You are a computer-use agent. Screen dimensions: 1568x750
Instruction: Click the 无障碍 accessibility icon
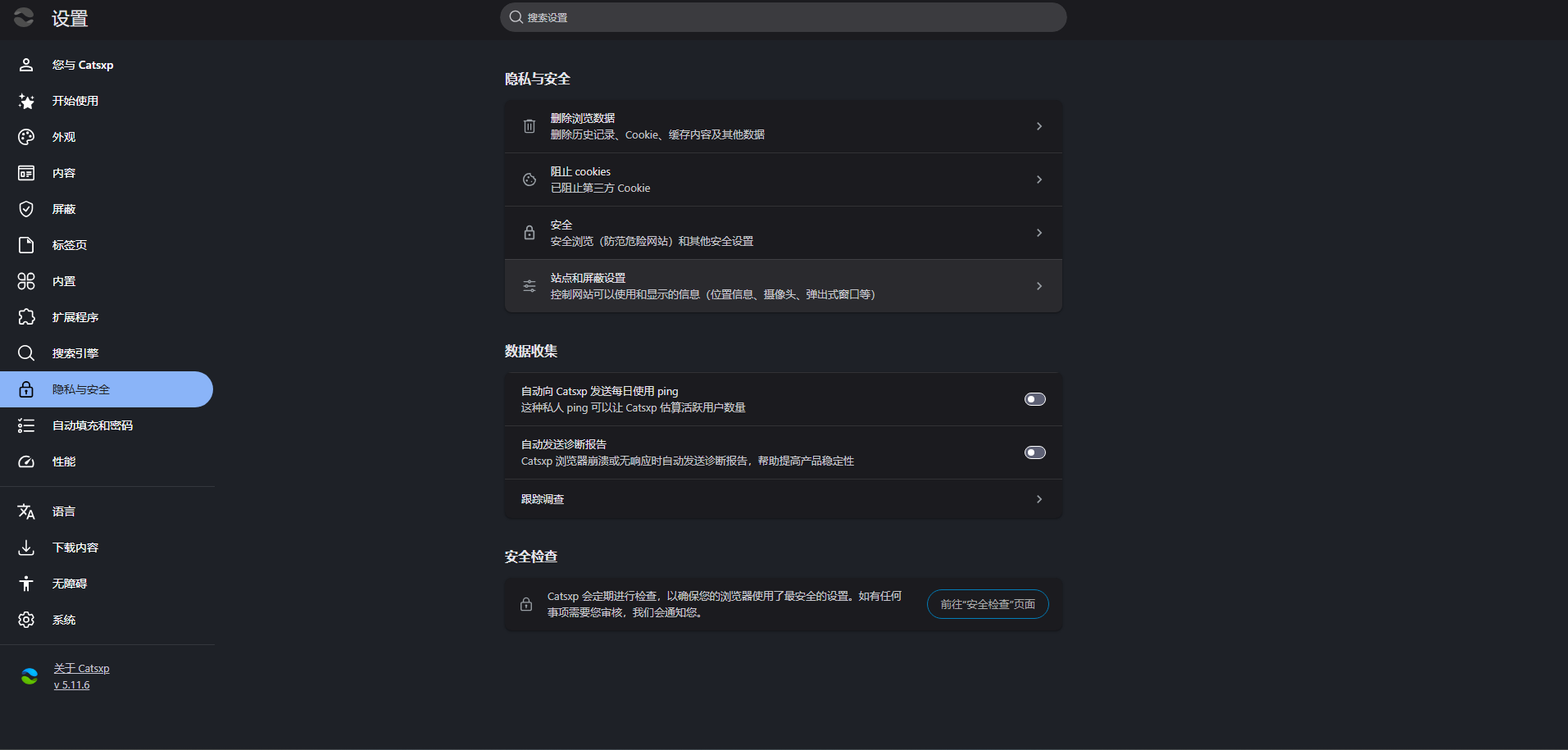click(25, 583)
